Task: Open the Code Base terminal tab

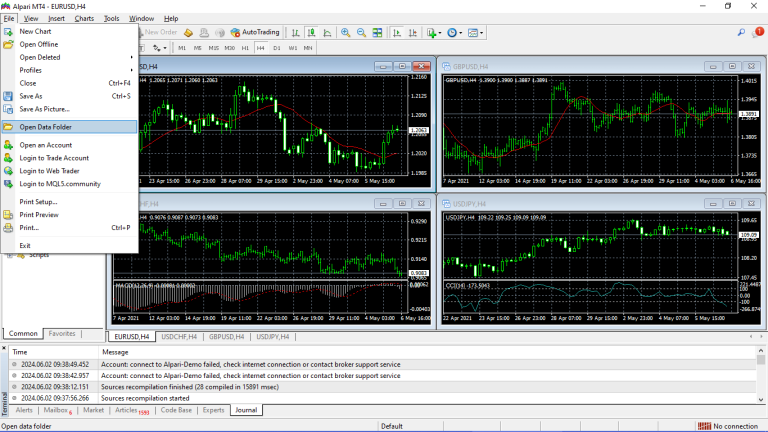Action: tap(176, 410)
